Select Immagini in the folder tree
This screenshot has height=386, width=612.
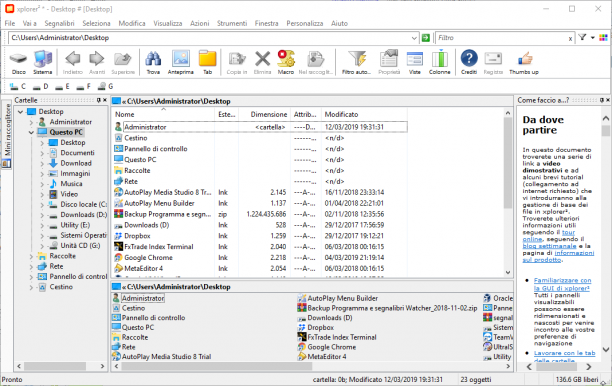coord(75,173)
